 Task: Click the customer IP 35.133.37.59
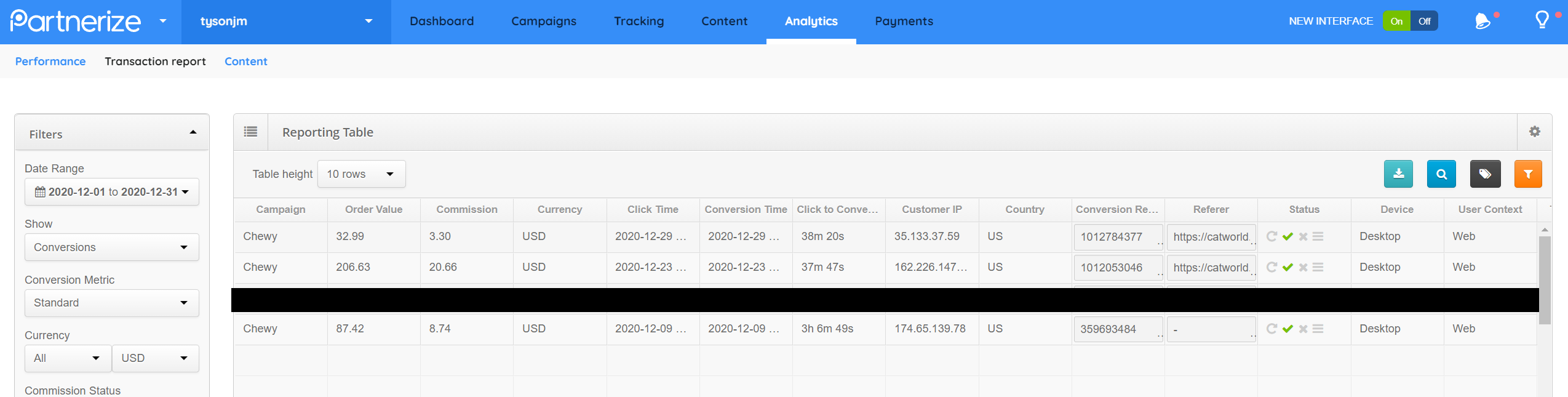[926, 236]
